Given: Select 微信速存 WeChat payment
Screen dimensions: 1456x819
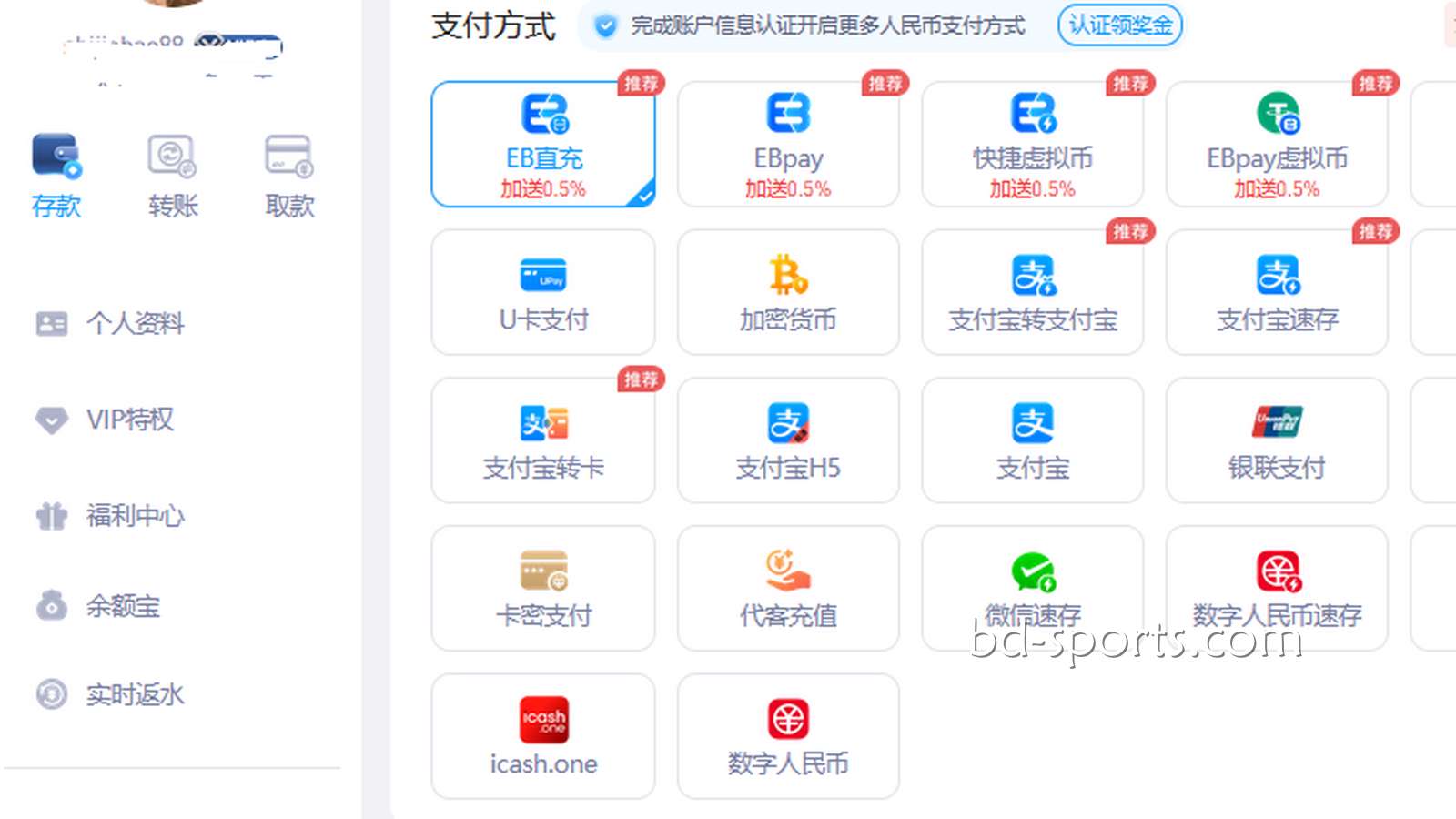Looking at the screenshot, I should (1033, 588).
